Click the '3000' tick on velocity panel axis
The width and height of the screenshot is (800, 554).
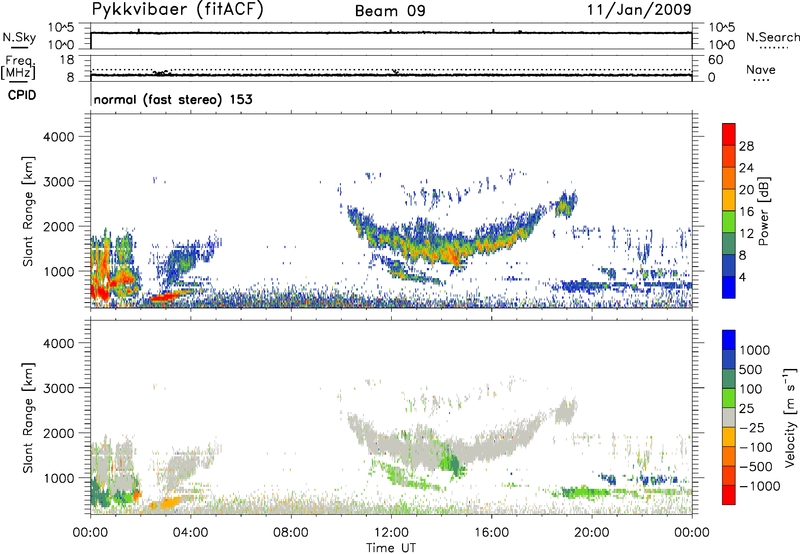pyautogui.click(x=58, y=388)
